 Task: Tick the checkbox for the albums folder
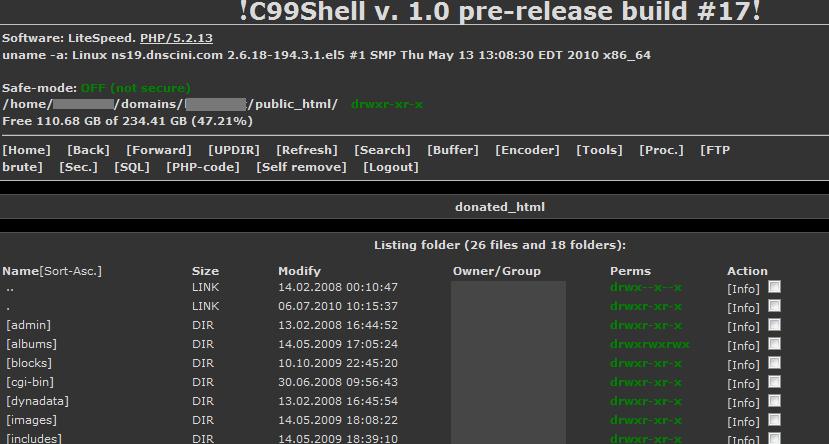[x=774, y=344]
